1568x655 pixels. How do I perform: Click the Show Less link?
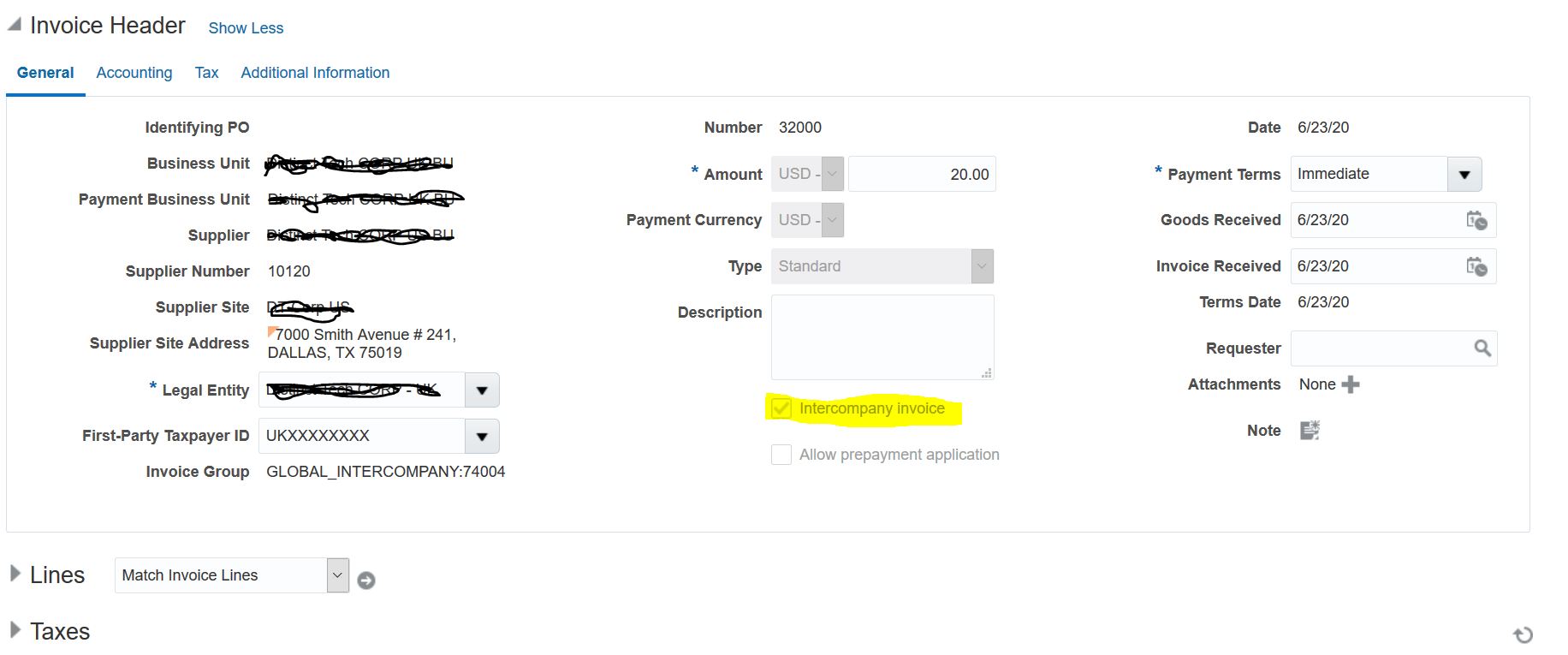[246, 27]
